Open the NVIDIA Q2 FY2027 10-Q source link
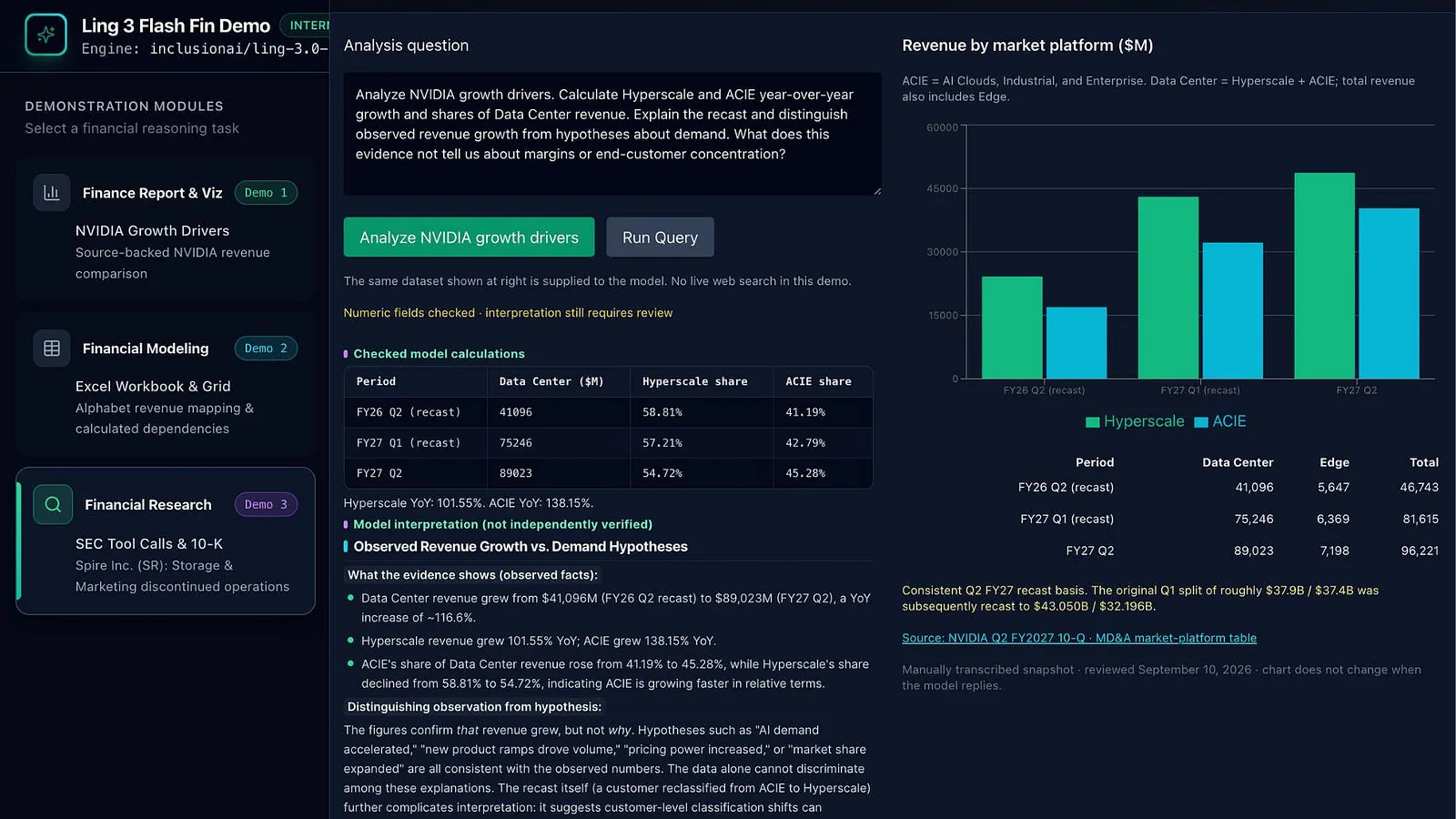The image size is (1456, 819). coord(1079,638)
